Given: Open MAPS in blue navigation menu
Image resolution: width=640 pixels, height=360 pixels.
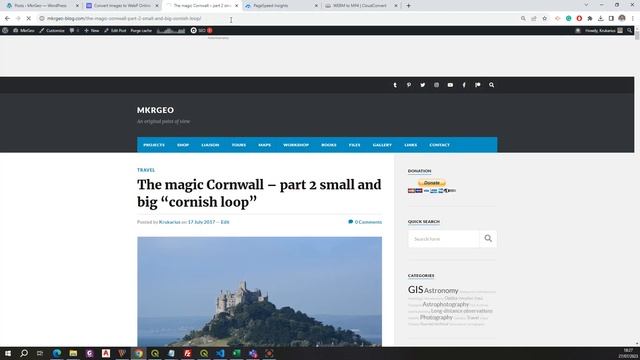Looking at the screenshot, I should coord(264,145).
